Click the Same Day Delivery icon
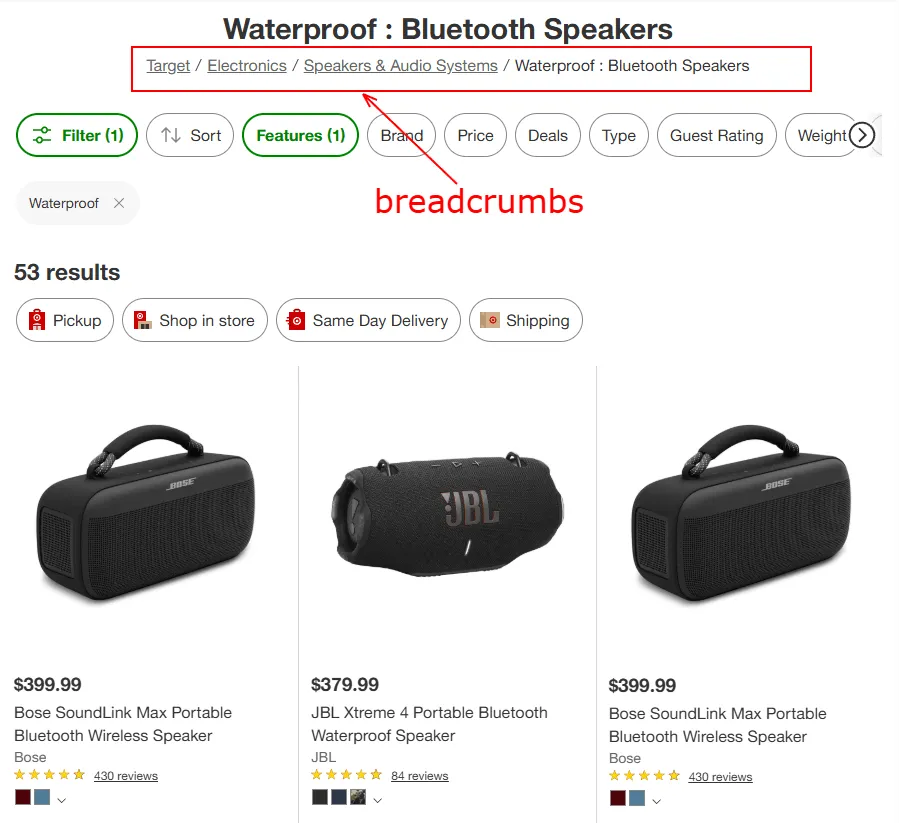 pos(296,320)
